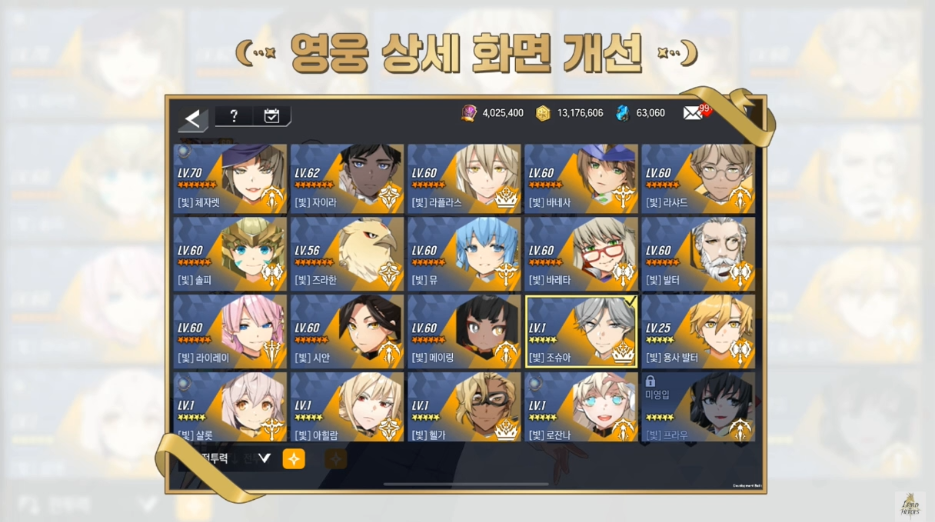Open the 전투력 sort order label
The image size is (935, 522).
coord(215,458)
